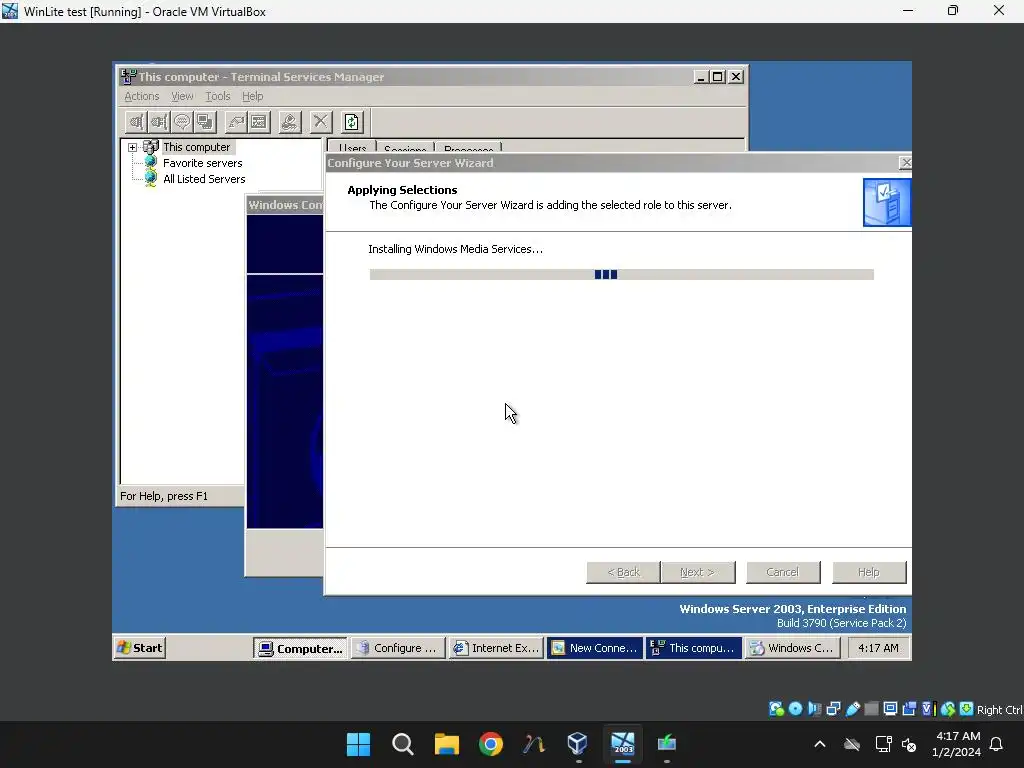Click the Next button in the wizard
The width and height of the screenshot is (1024, 768).
[697, 572]
